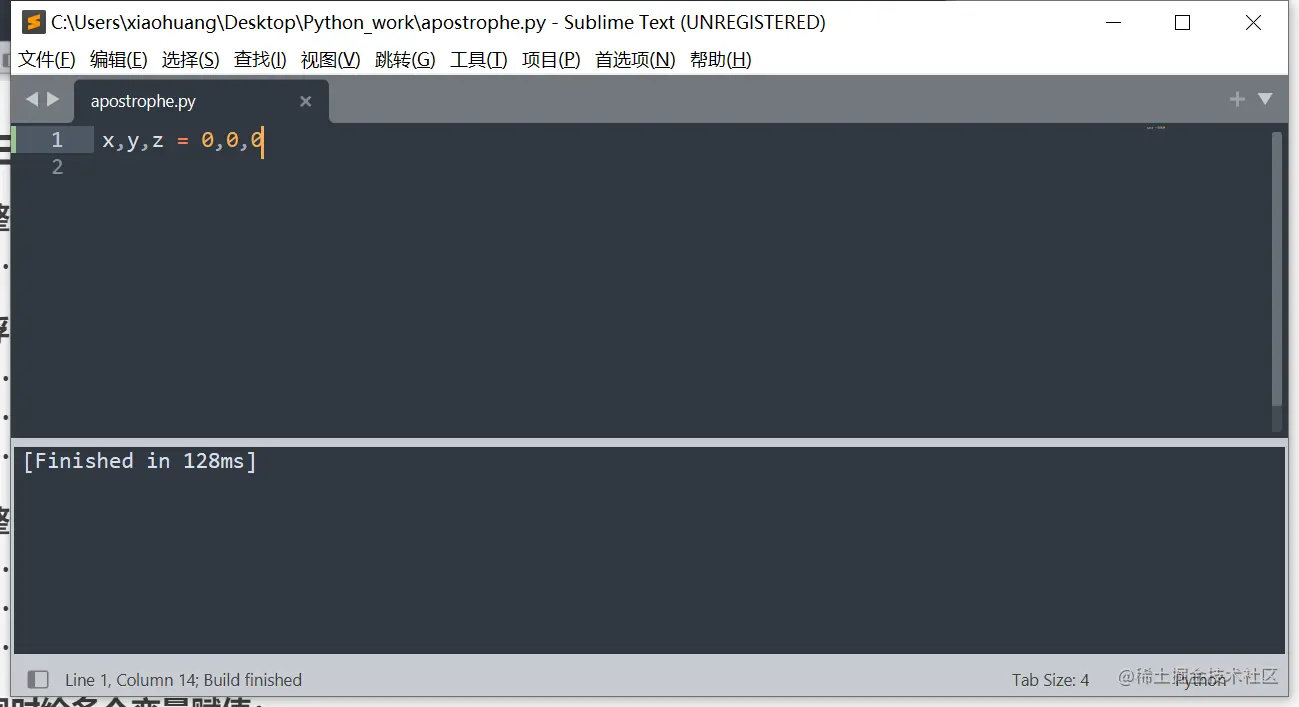The image size is (1299, 707).
Task: Open the 视图(V) menu
Action: coord(330,60)
